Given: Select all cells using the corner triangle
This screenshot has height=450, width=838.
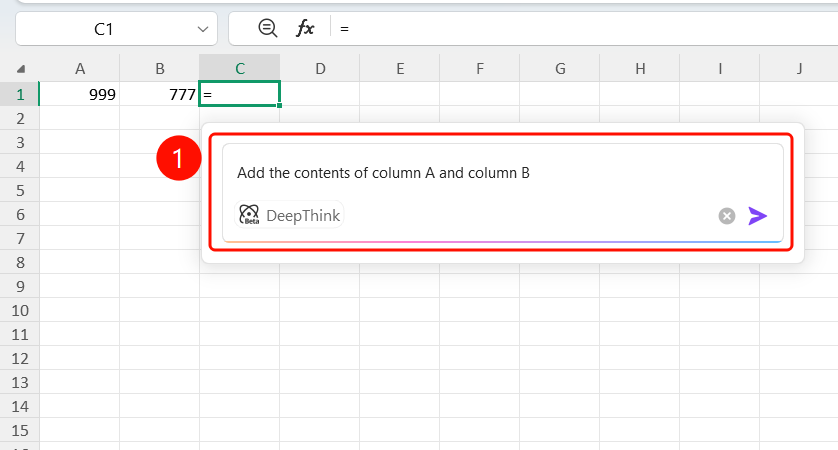Looking at the screenshot, I should (x=20, y=69).
